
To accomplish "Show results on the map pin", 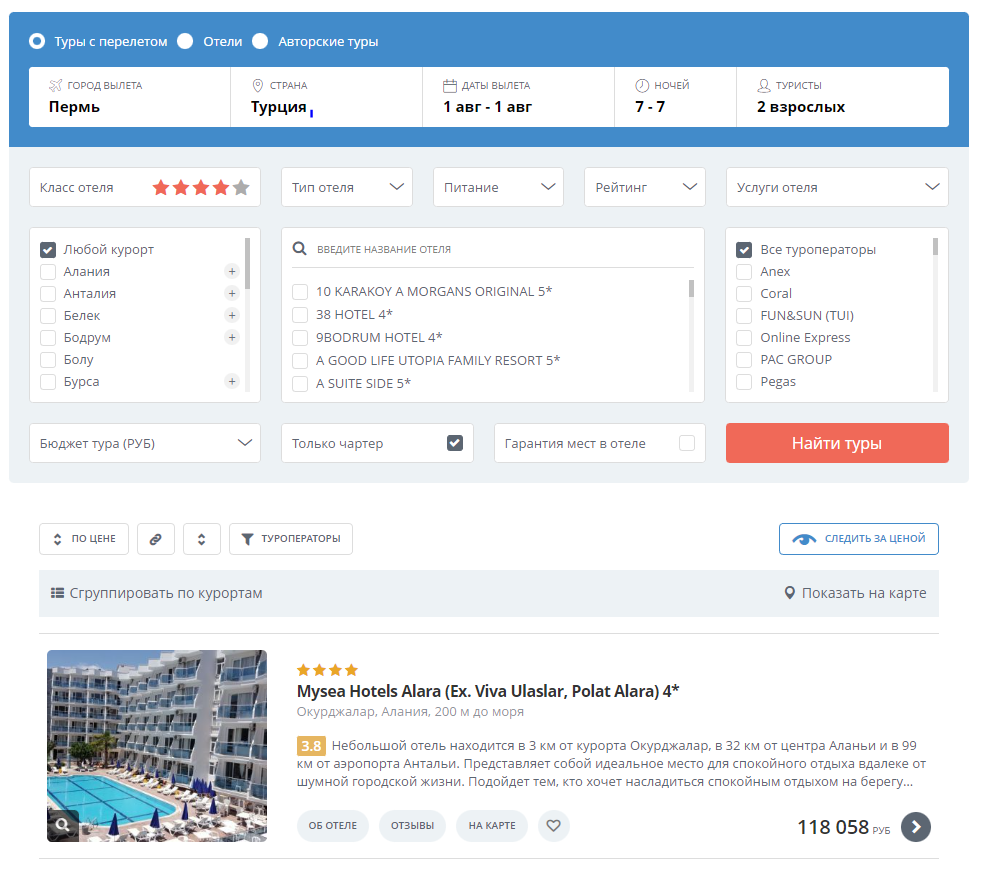I will pos(789,593).
